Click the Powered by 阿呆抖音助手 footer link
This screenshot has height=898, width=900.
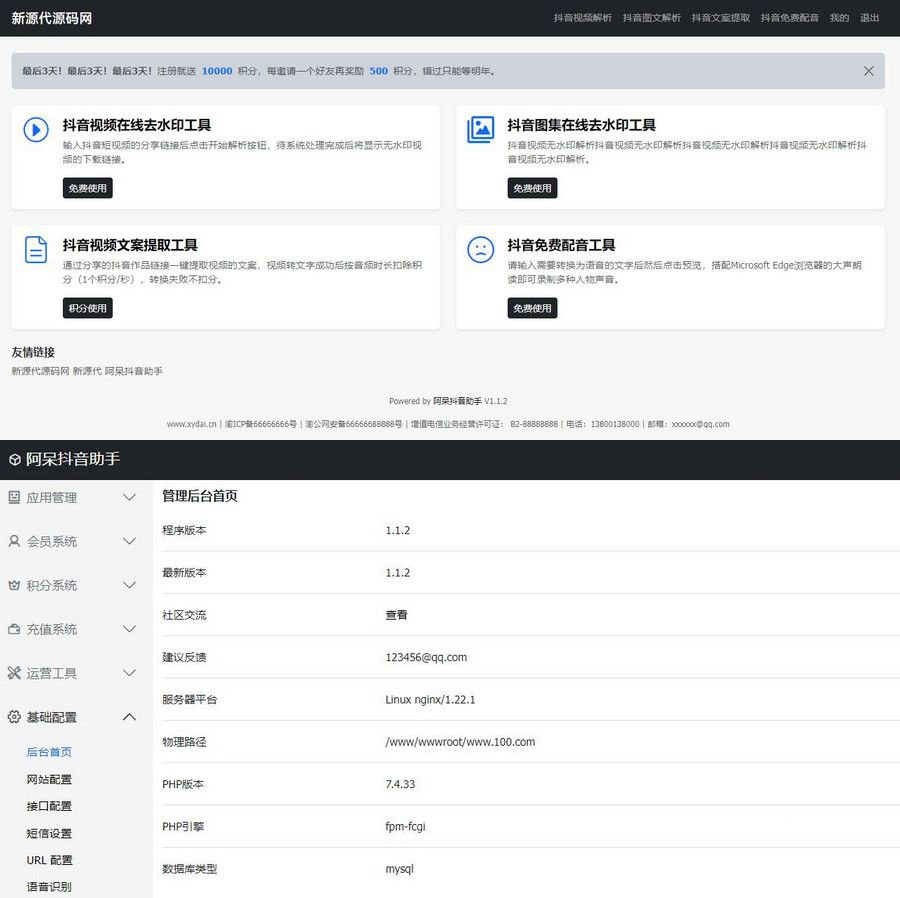tap(457, 401)
